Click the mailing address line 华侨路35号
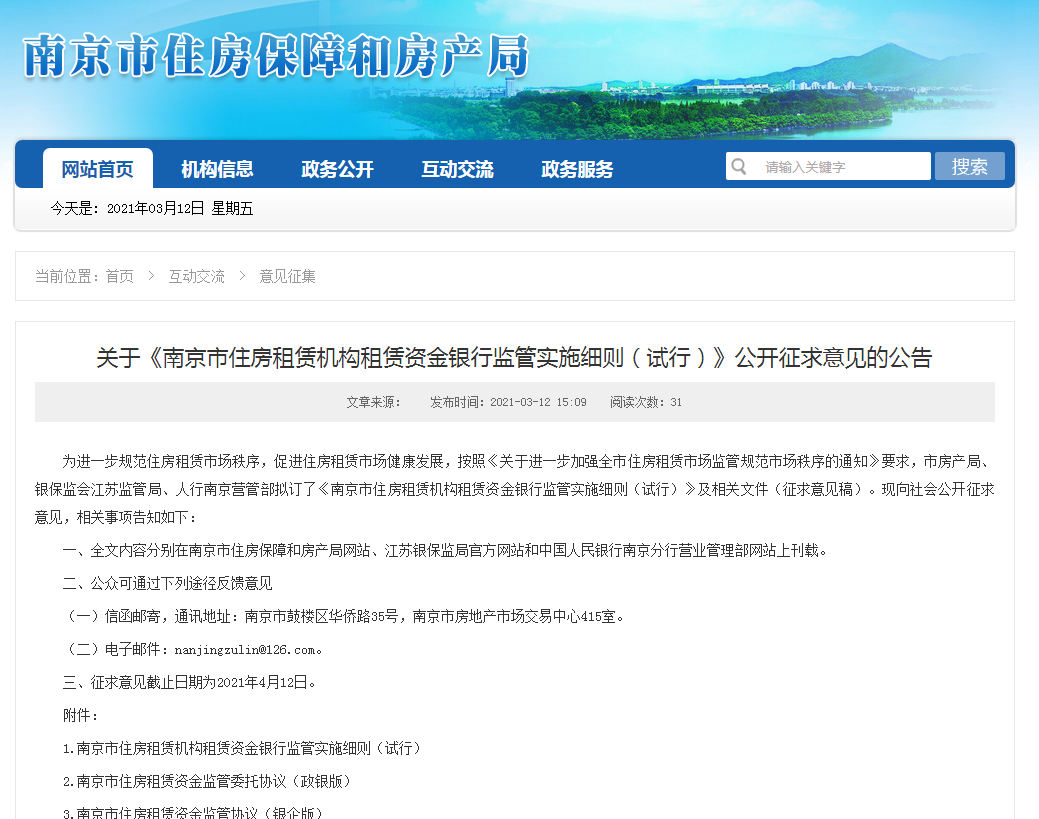Image resolution: width=1039 pixels, height=819 pixels. 344,617
